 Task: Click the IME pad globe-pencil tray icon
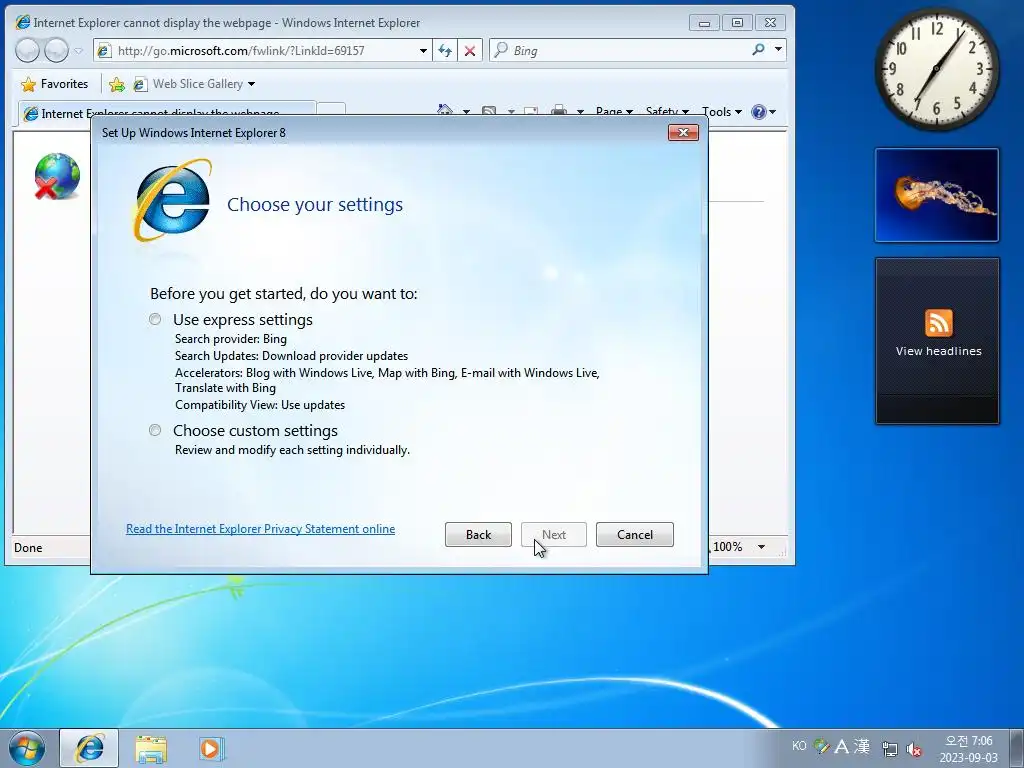click(821, 746)
